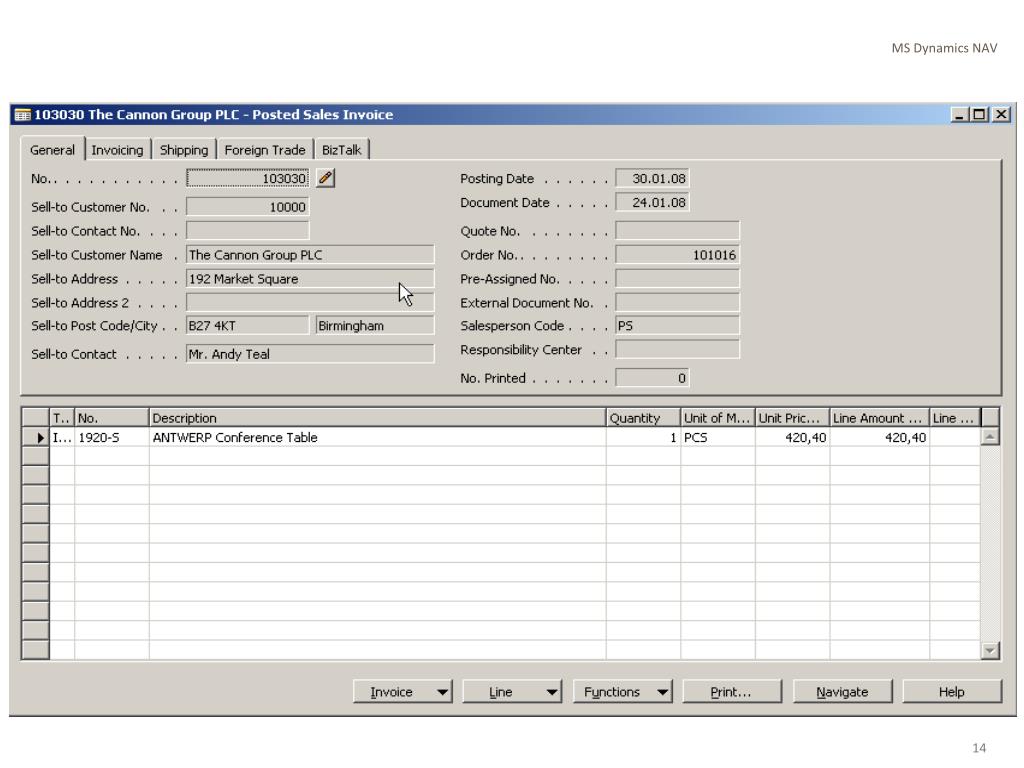
Task: Click the Navigate button
Action: [x=842, y=692]
